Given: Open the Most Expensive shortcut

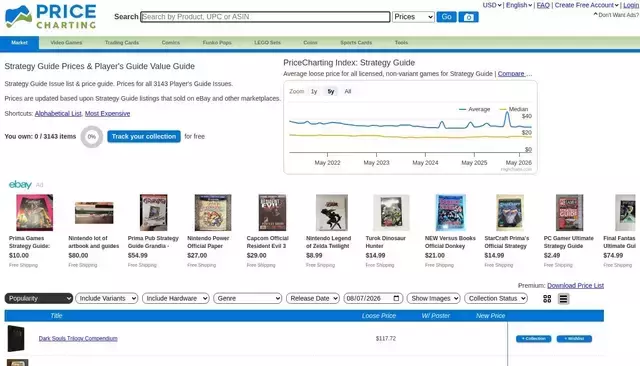Looking at the screenshot, I should pos(107,113).
